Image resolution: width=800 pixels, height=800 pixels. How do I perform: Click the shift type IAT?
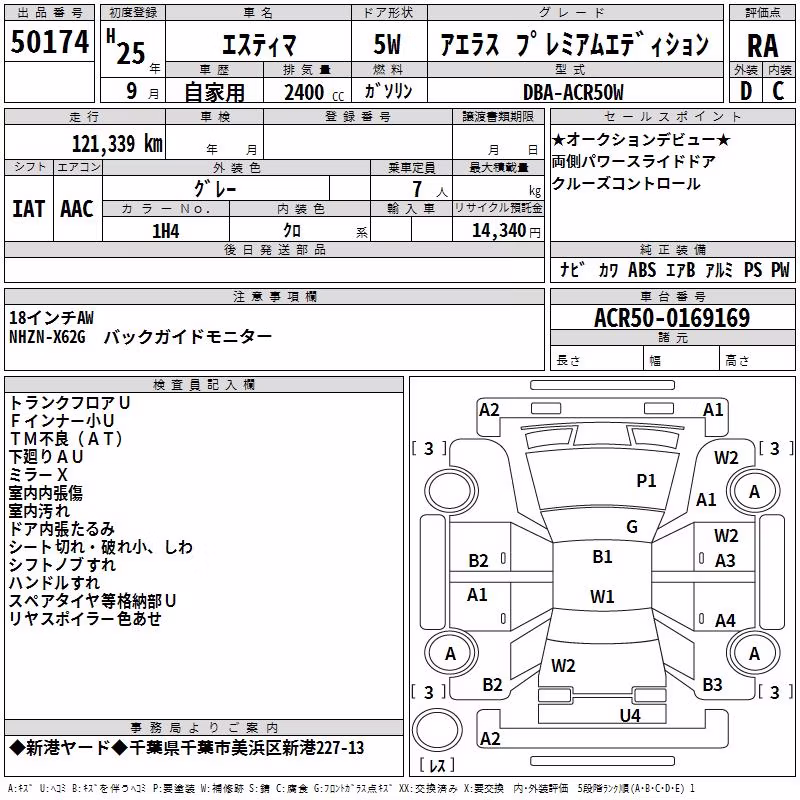[28, 209]
